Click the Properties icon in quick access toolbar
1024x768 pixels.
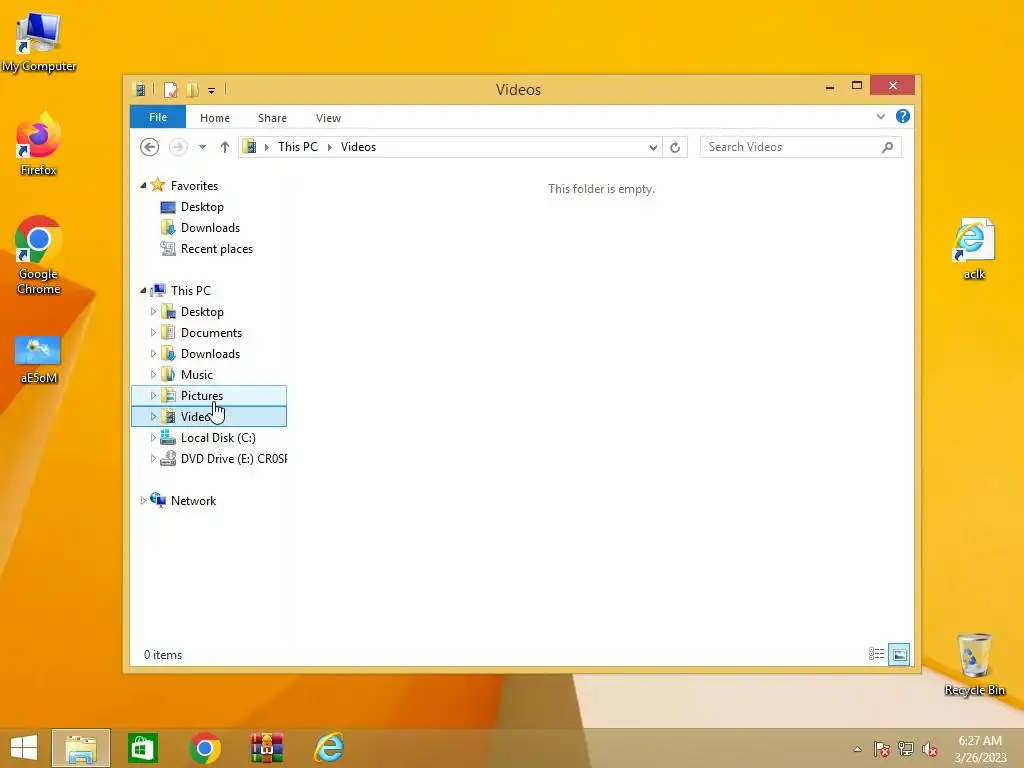(170, 89)
